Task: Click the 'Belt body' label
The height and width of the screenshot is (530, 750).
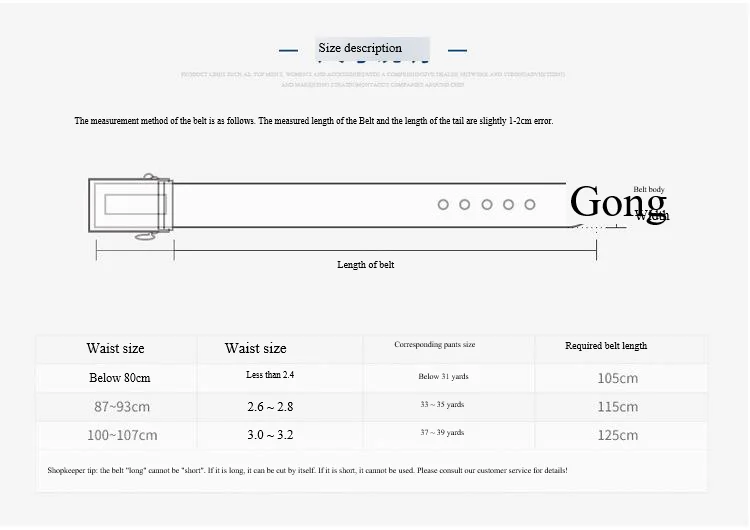Action: (x=649, y=189)
